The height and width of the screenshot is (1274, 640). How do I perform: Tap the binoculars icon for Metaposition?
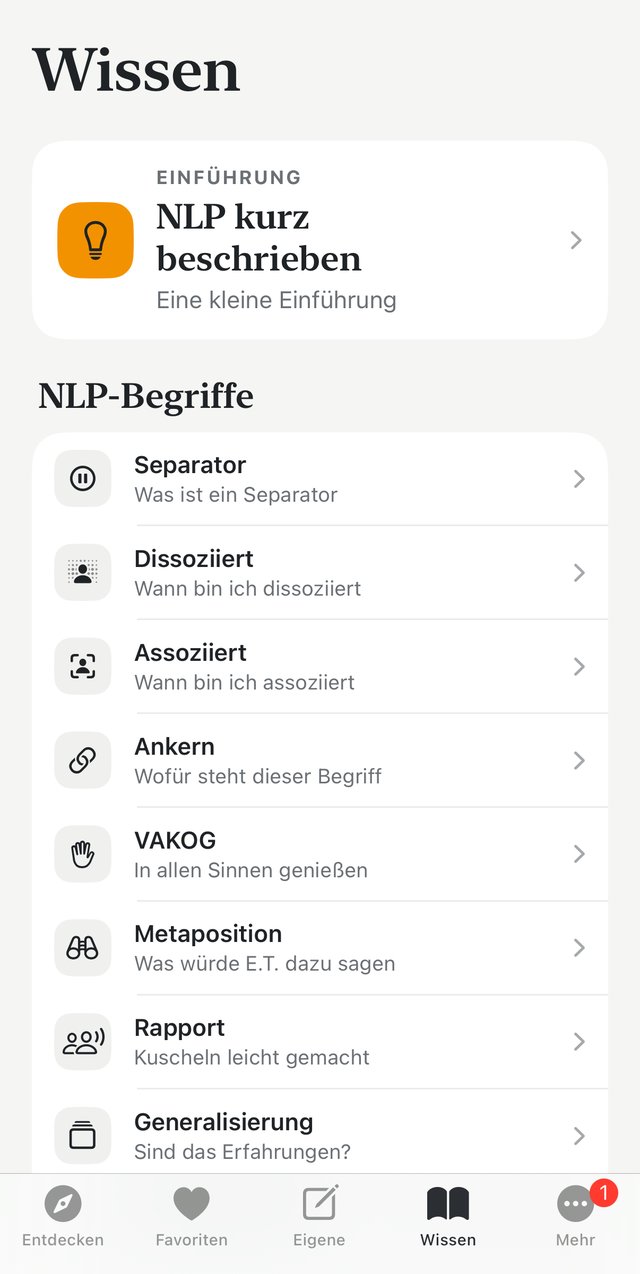coord(83,949)
